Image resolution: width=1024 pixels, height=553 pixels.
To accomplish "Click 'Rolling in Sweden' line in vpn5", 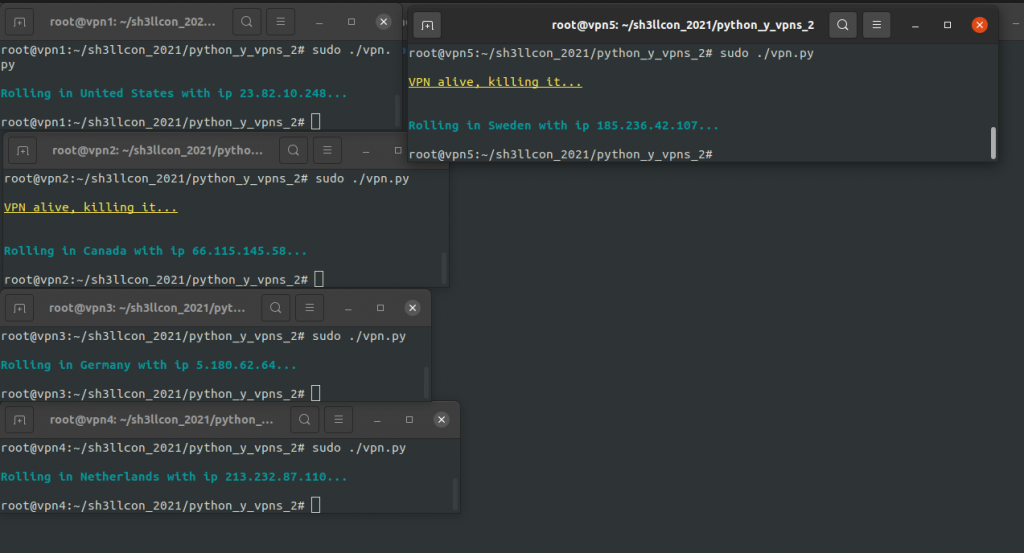I will (564, 125).
